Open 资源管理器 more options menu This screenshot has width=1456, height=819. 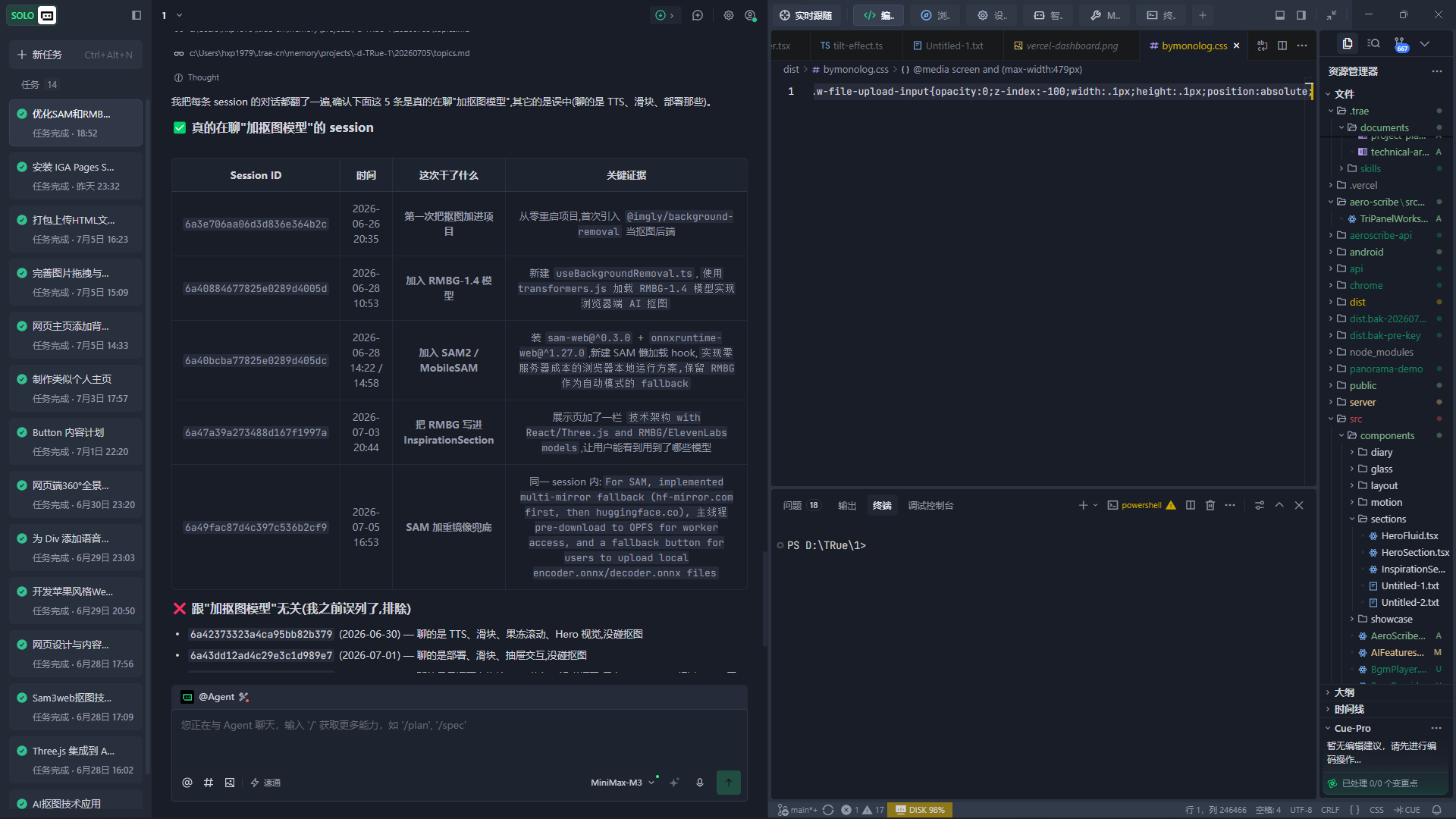pos(1437,71)
